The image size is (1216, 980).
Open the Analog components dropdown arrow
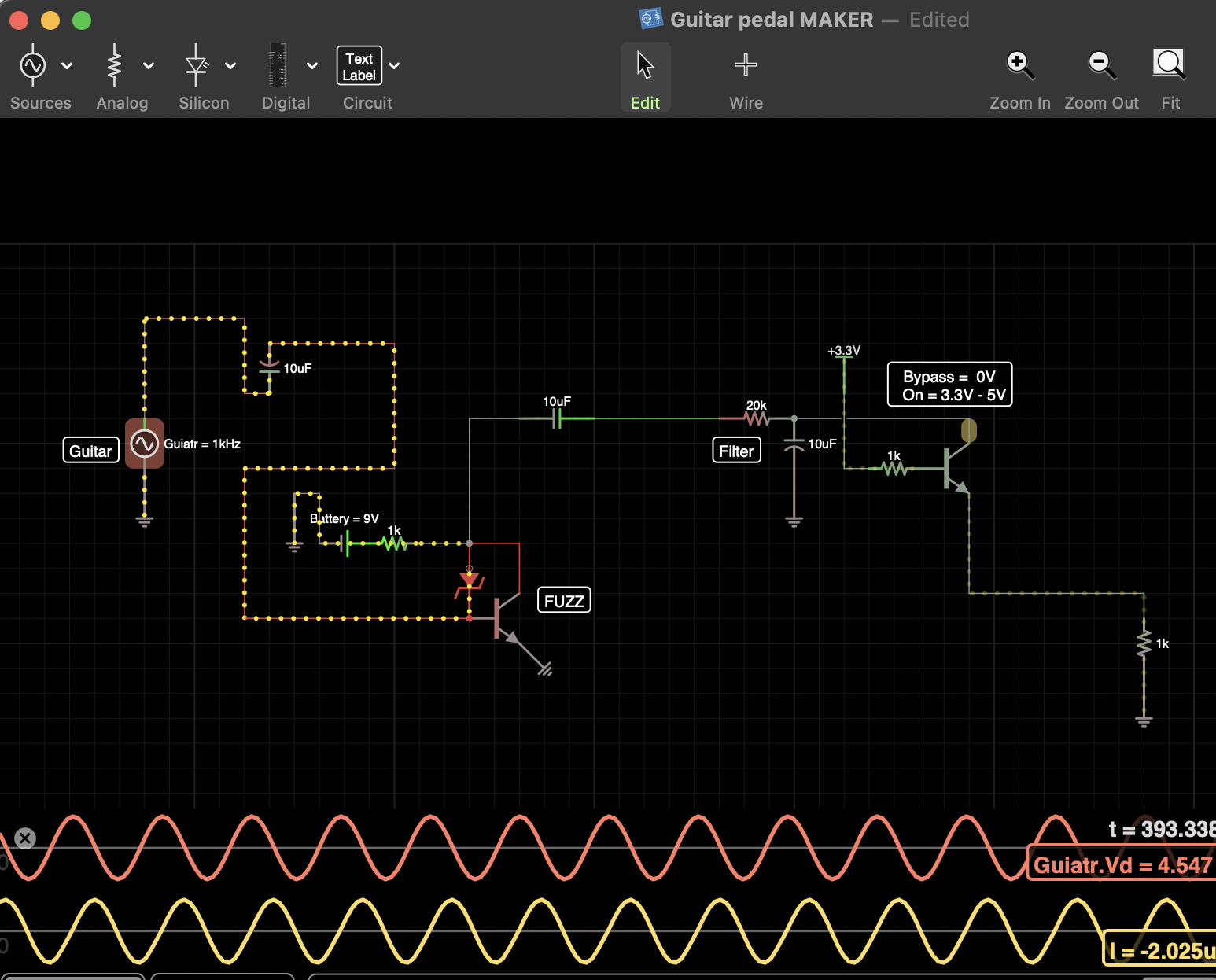click(x=149, y=66)
